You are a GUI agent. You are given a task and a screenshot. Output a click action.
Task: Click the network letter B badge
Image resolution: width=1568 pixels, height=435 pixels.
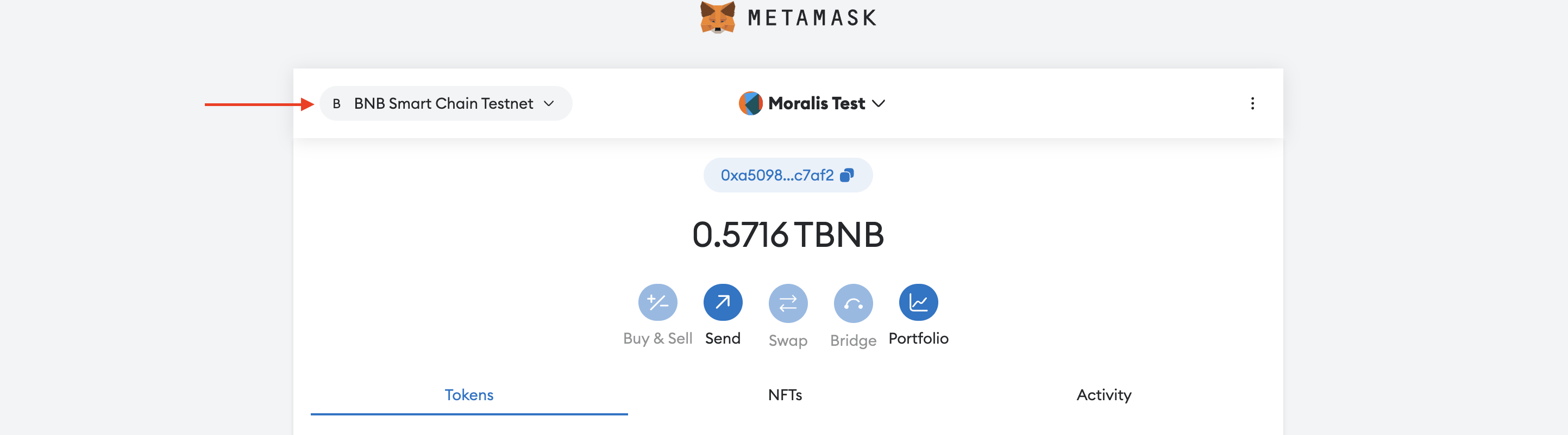coord(337,104)
